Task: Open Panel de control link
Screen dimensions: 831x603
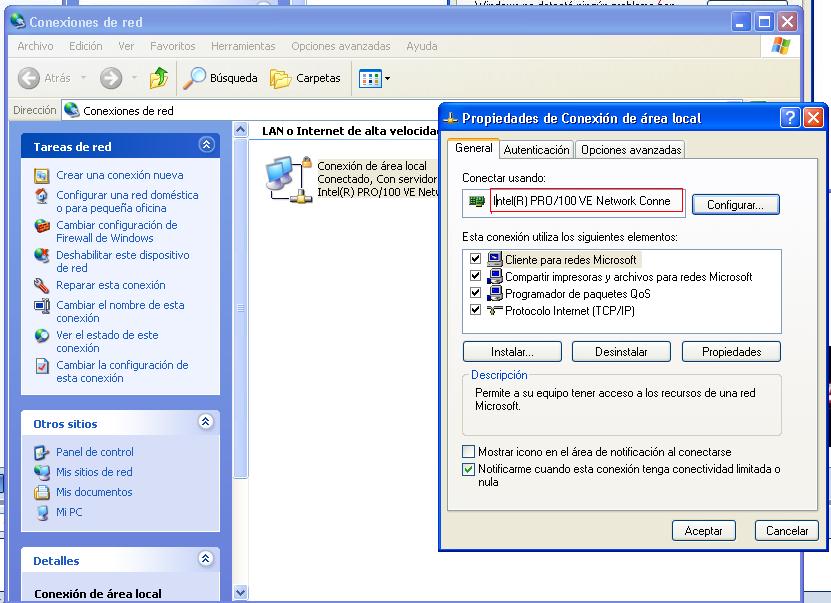Action: click(95, 452)
